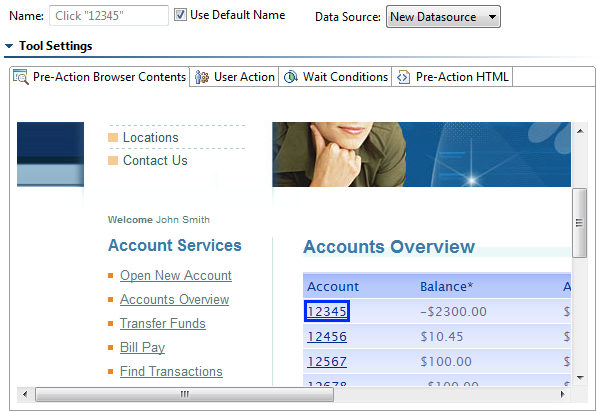The width and height of the screenshot is (597, 412).
Task: Open the Open New Account link
Action: (x=176, y=275)
